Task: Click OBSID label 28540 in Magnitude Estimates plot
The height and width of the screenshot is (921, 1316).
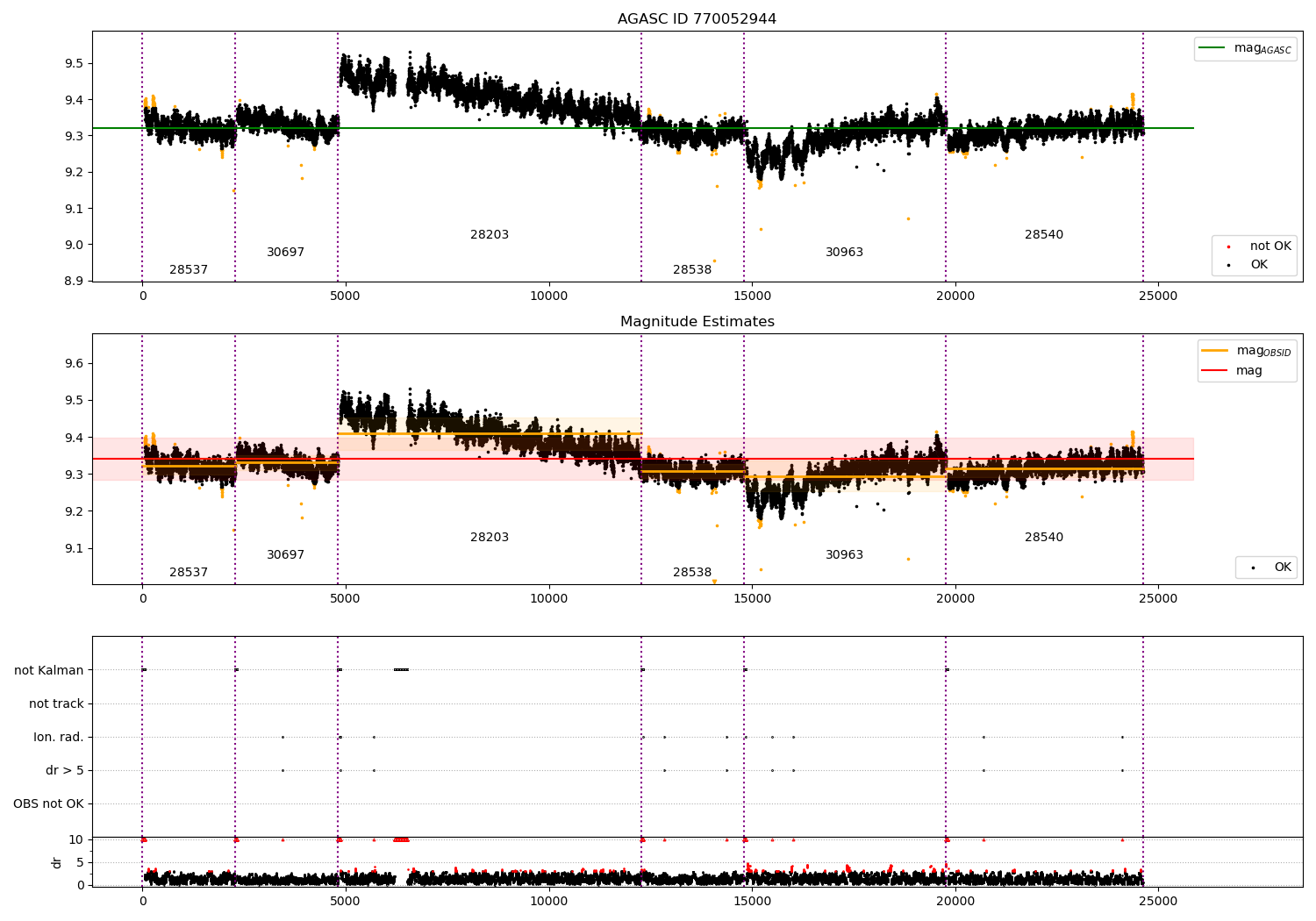Action: pyautogui.click(x=1044, y=538)
